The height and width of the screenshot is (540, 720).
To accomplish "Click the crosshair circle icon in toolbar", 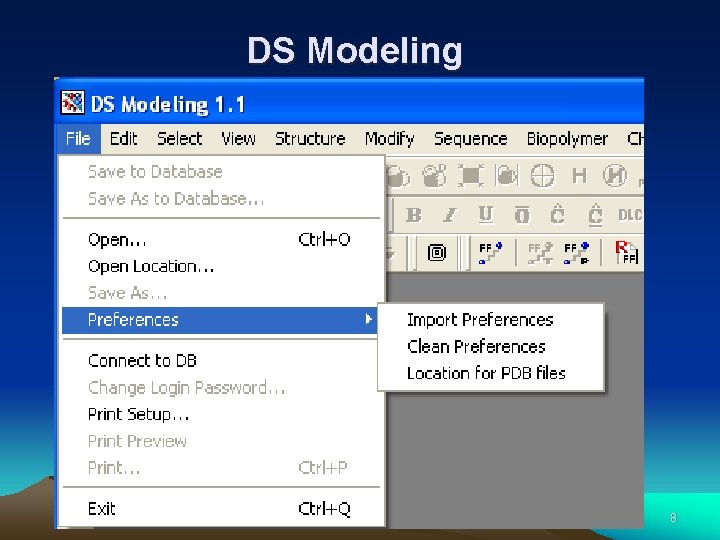I will click(543, 176).
